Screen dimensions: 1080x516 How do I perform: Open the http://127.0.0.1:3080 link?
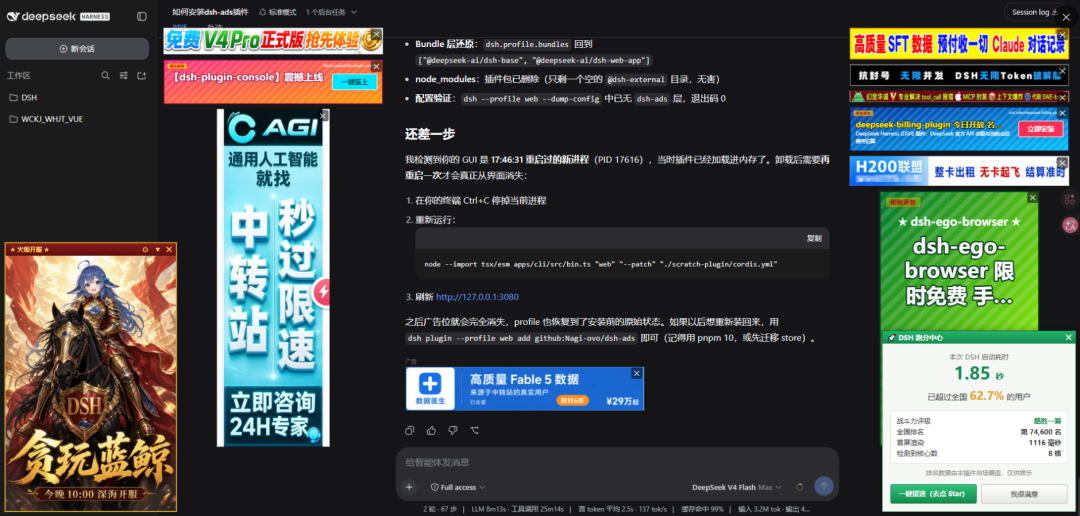[x=477, y=297]
